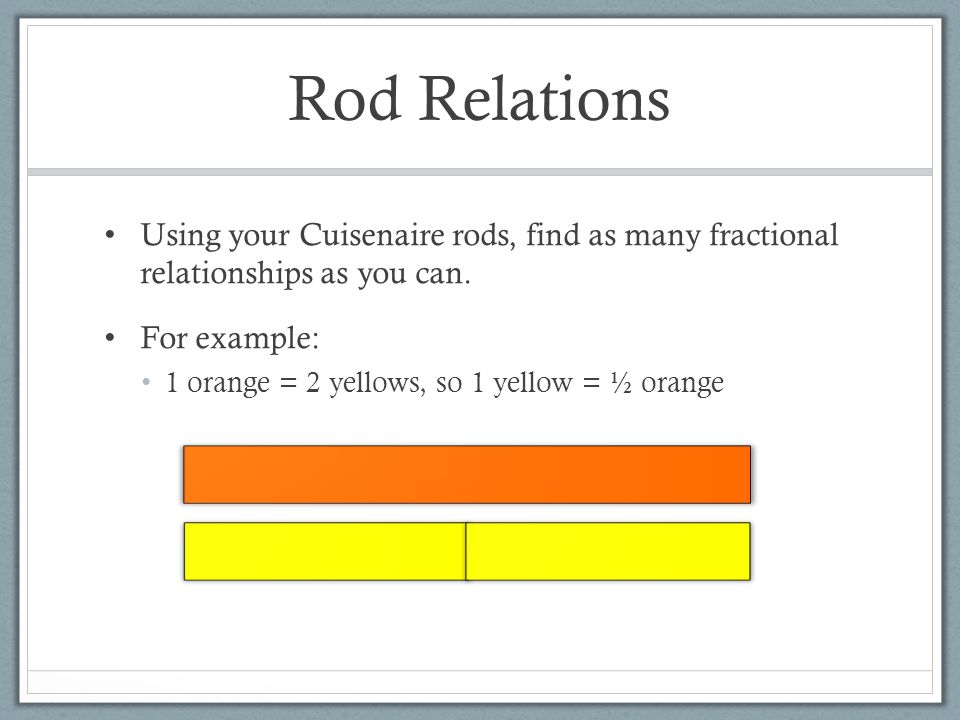The image size is (960, 720).
Task: Click "so 1 yellow" in the example line
Action: point(504,383)
